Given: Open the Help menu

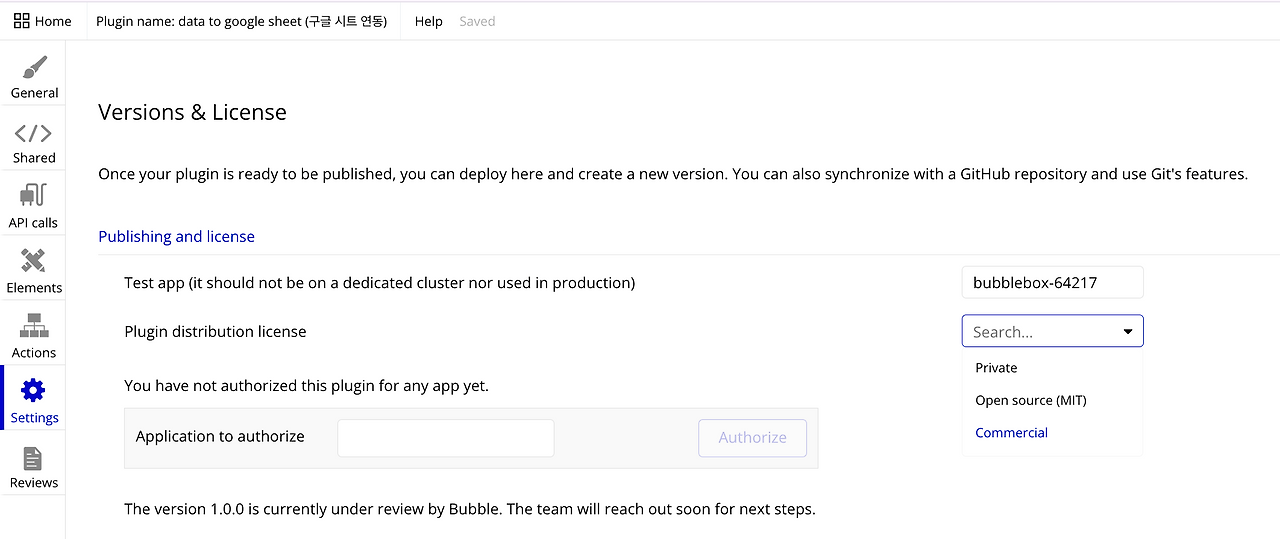Looking at the screenshot, I should (x=428, y=21).
